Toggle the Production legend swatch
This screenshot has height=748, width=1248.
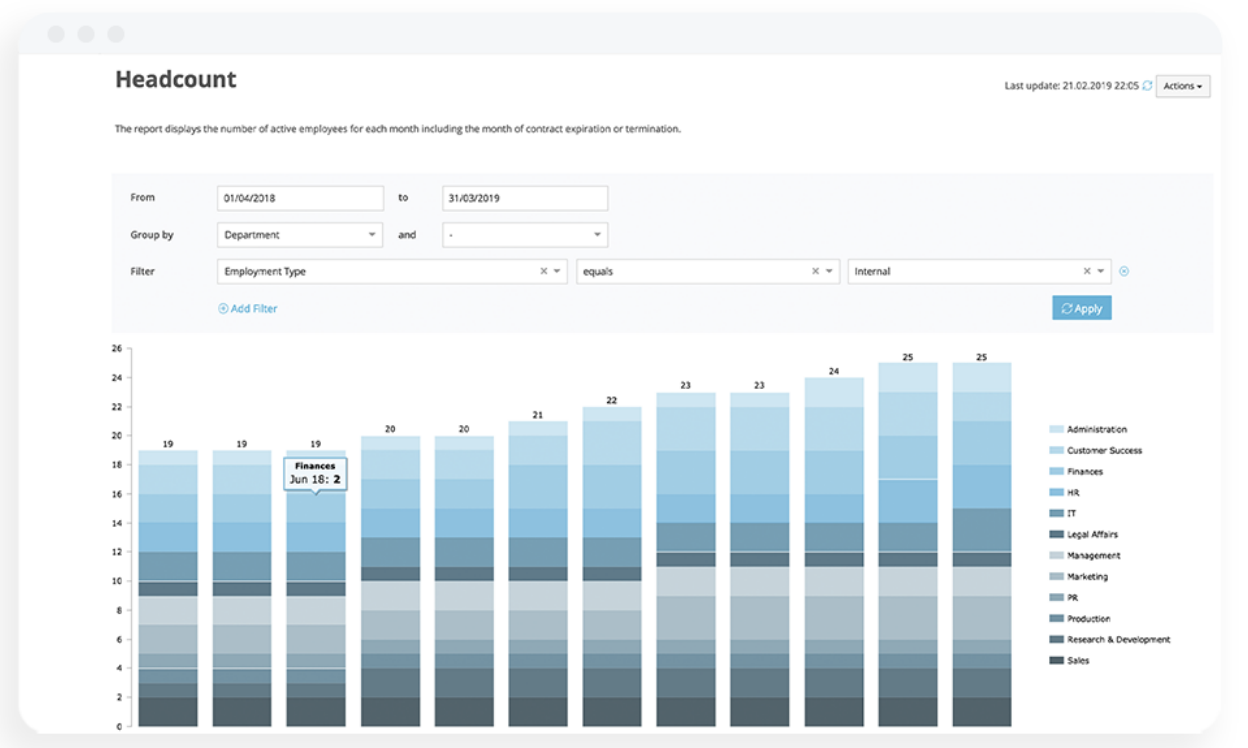(x=1056, y=618)
